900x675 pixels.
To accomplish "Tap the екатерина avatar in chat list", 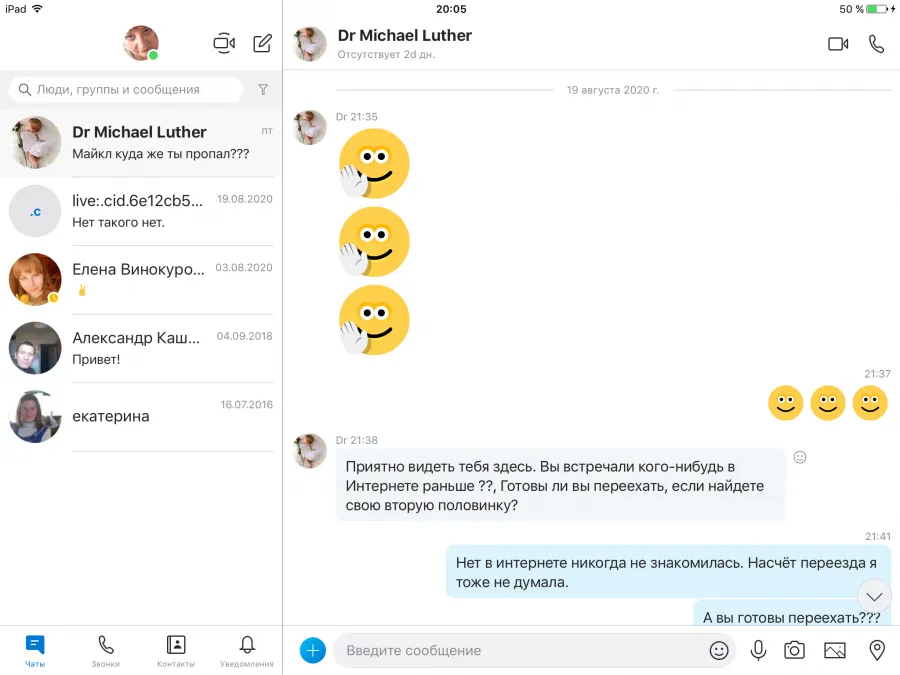I will click(x=35, y=417).
